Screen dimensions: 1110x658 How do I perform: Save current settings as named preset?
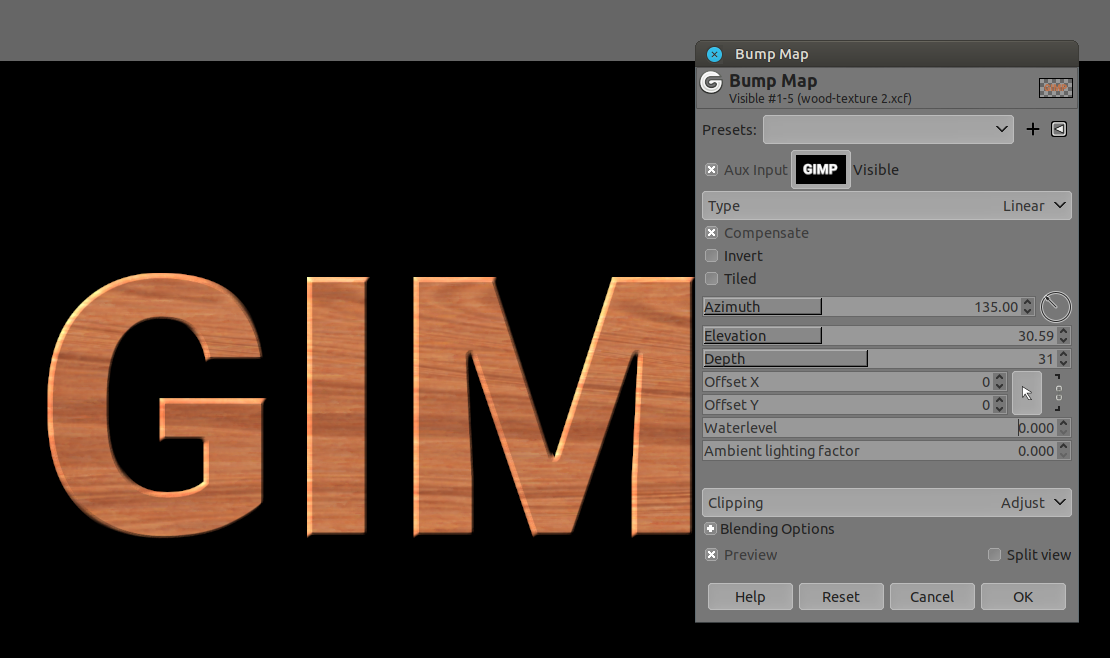(1033, 129)
